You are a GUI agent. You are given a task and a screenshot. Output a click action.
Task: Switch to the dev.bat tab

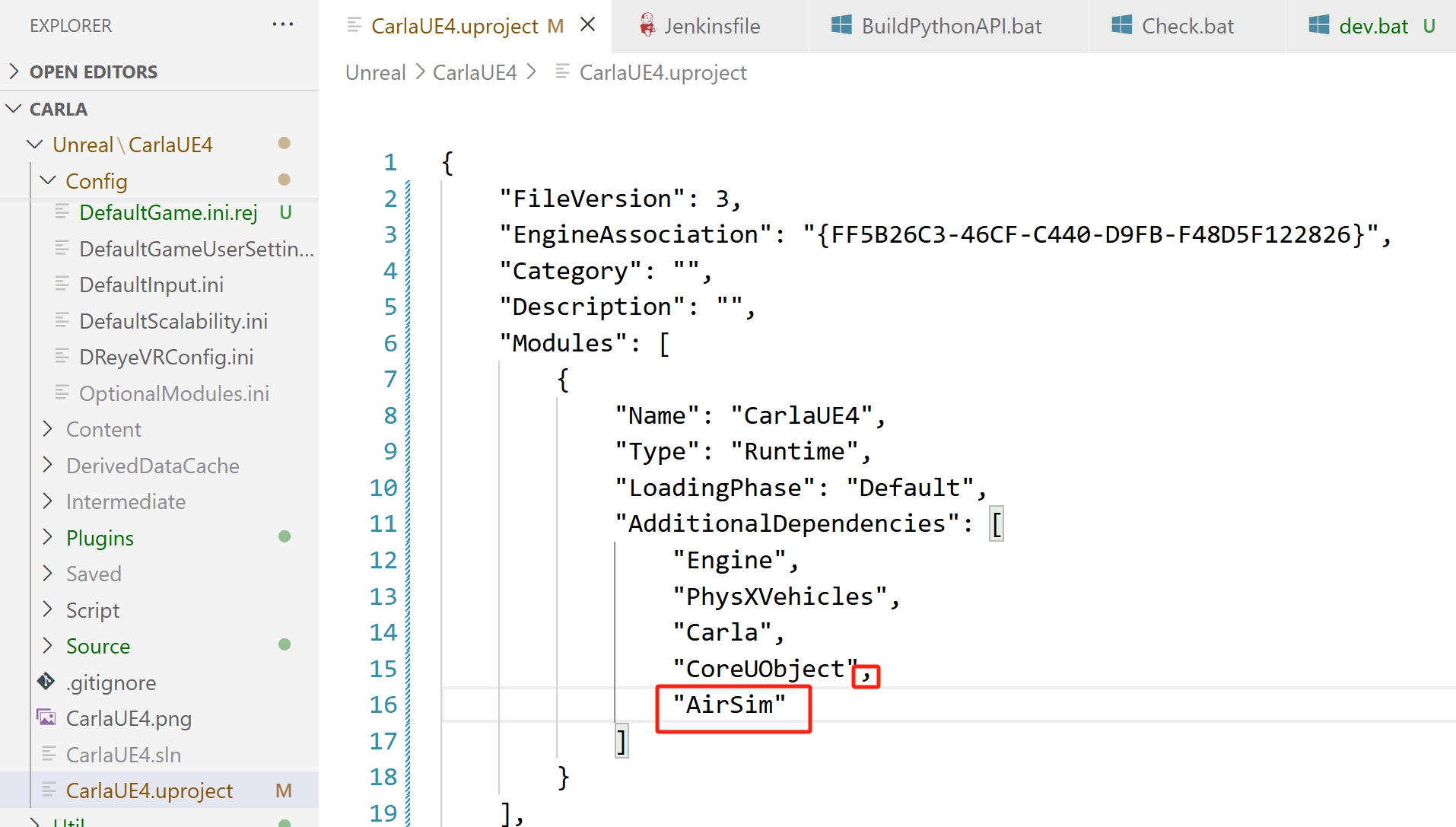tap(1373, 26)
